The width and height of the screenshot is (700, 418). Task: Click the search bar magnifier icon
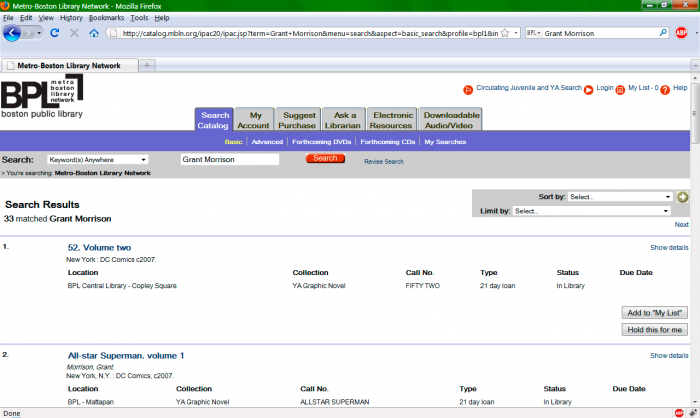[663, 33]
